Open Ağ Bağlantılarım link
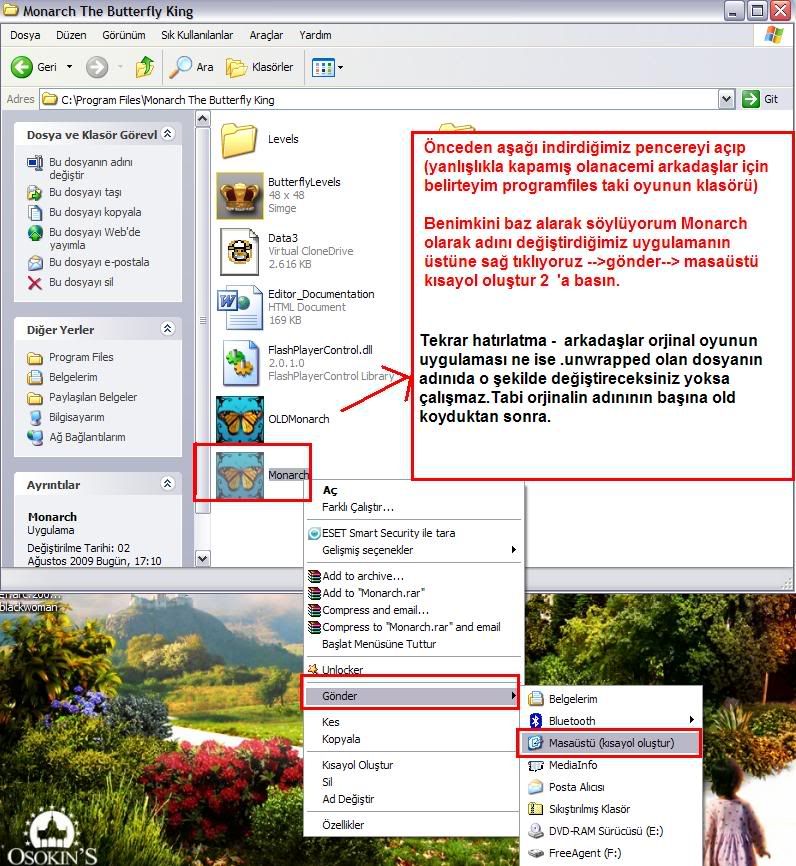The width and height of the screenshot is (796, 866). 76,437
